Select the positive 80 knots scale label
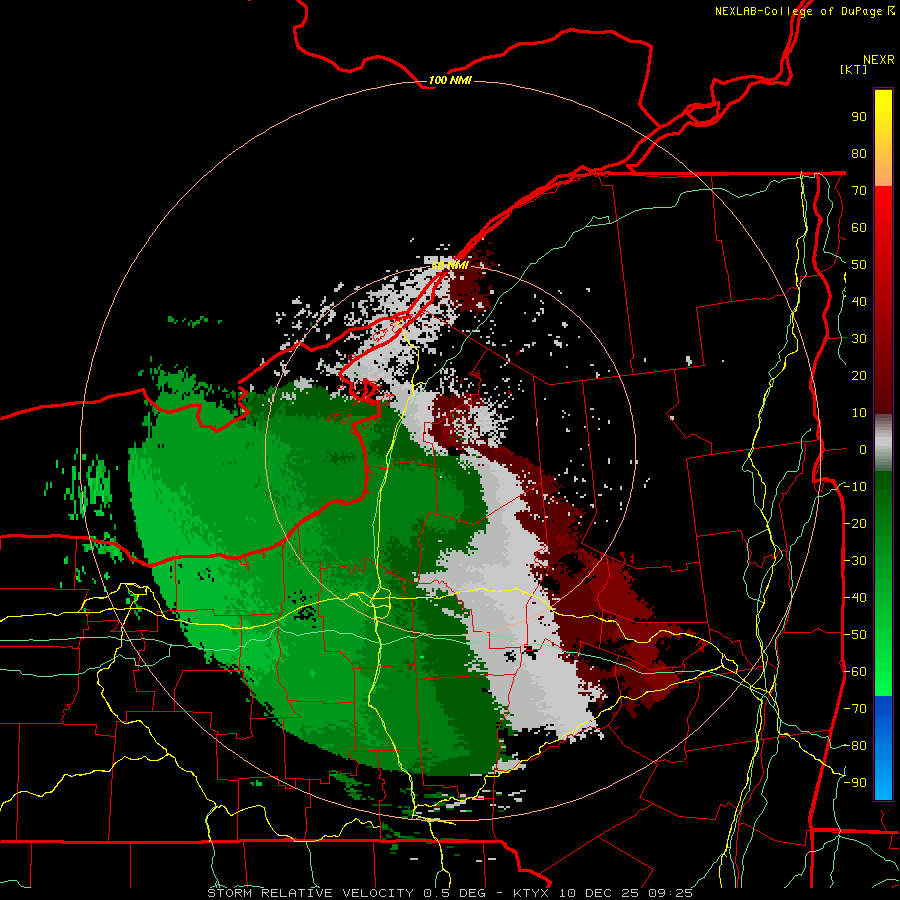Screen dimensions: 900x900 point(859,153)
